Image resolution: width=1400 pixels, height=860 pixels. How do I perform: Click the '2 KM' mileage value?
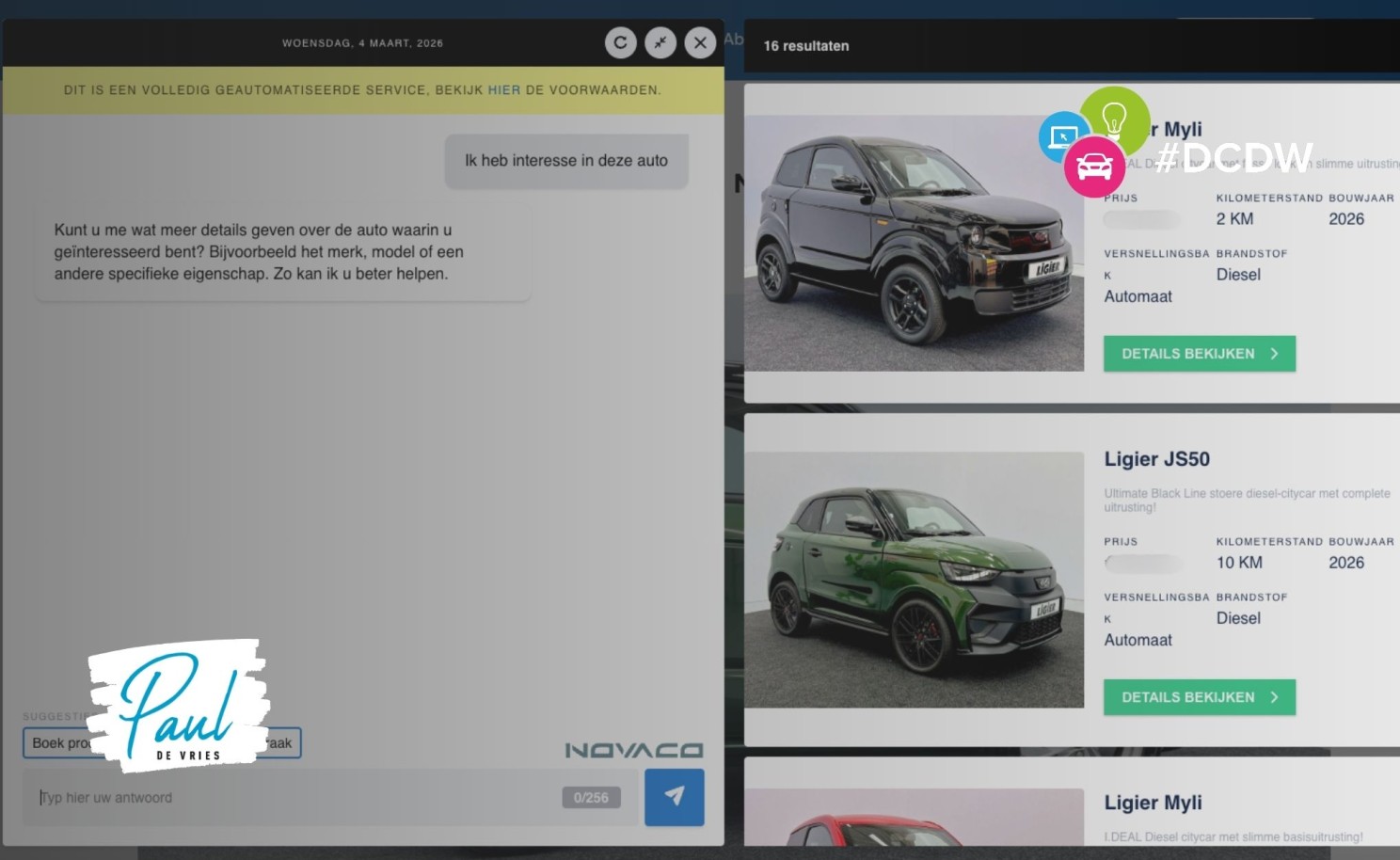(x=1234, y=219)
